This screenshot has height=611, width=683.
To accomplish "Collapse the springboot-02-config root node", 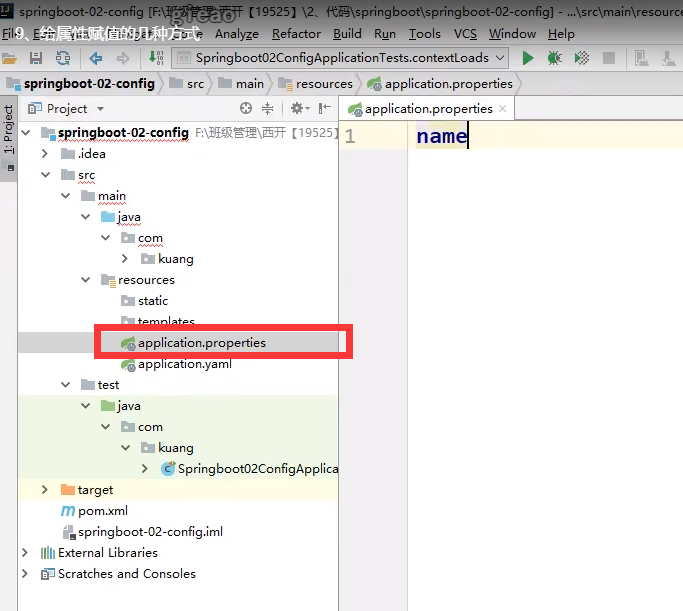I will pos(26,132).
